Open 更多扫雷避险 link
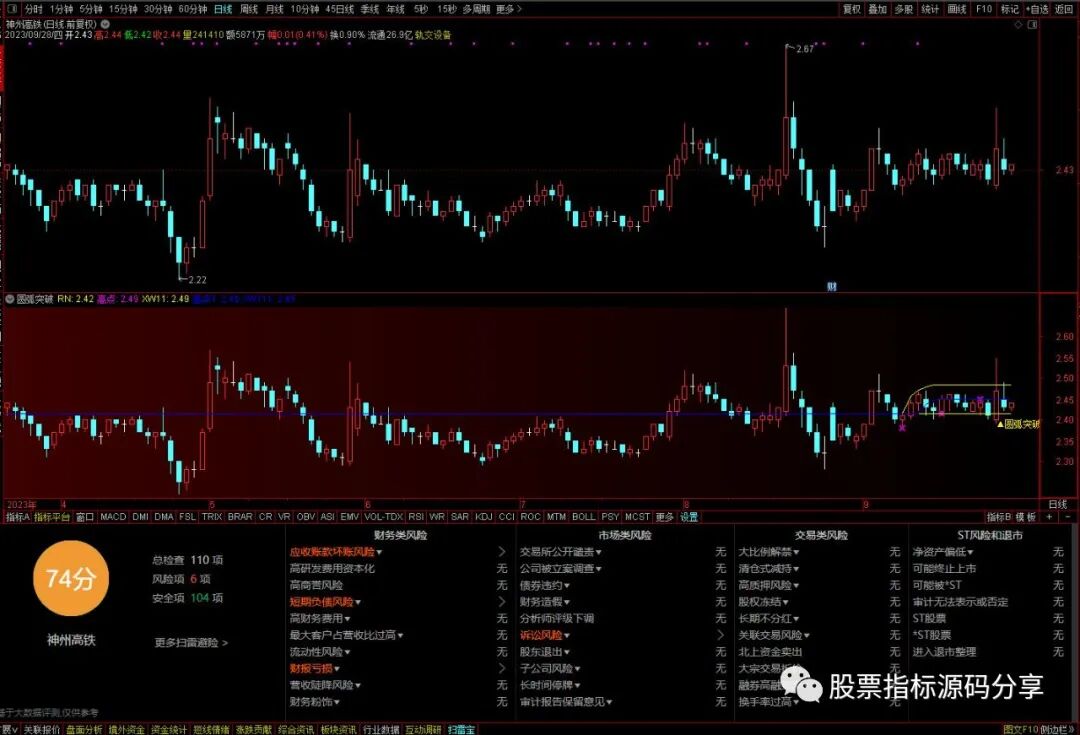The height and width of the screenshot is (735, 1080). pyautogui.click(x=191, y=643)
